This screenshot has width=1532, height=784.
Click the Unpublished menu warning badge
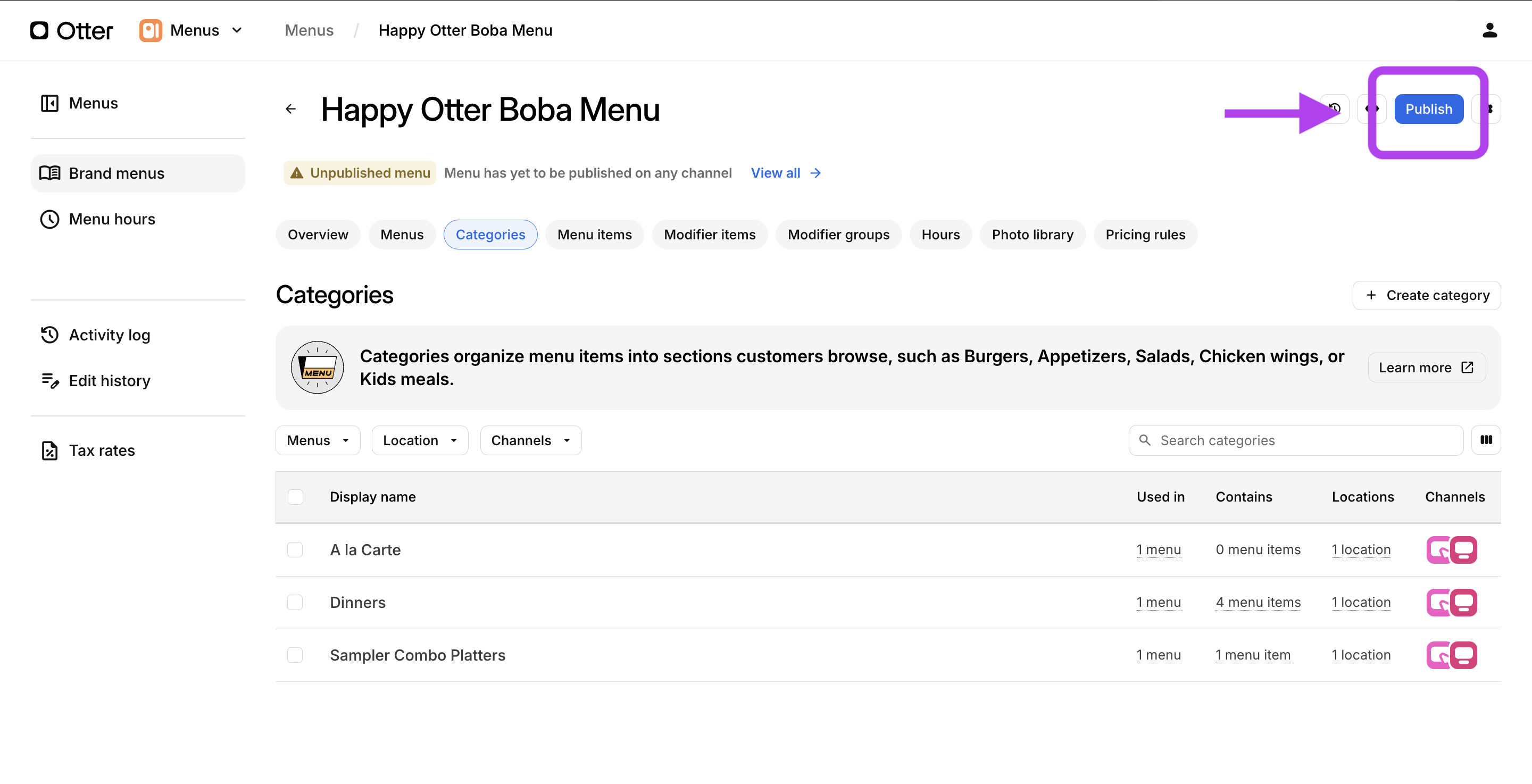(360, 173)
